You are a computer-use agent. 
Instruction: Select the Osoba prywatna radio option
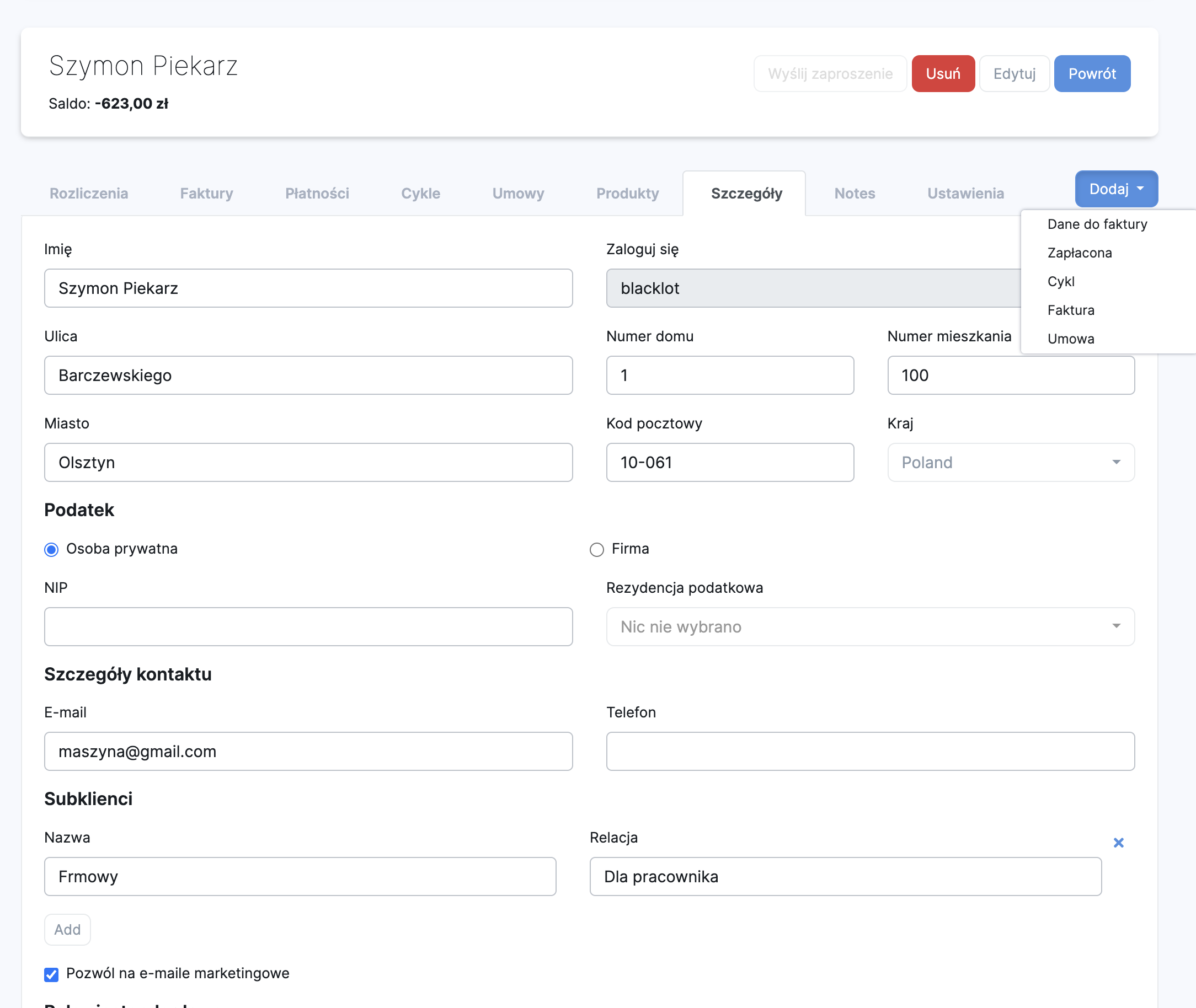(51, 550)
